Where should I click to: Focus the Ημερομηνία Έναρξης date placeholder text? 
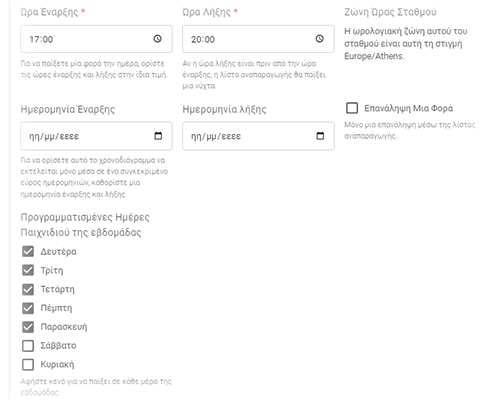point(54,136)
